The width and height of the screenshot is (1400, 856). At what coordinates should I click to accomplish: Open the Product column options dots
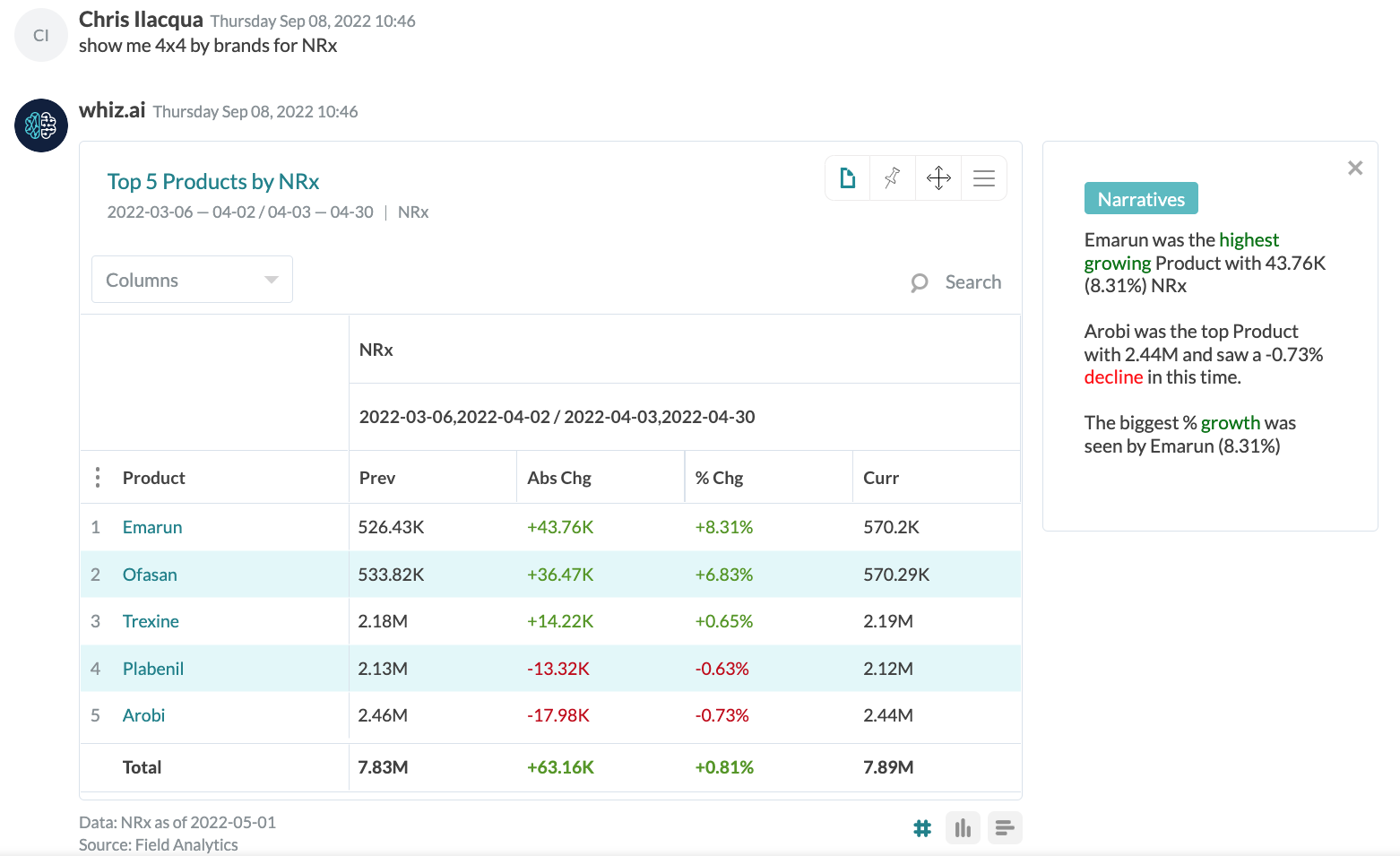[98, 478]
